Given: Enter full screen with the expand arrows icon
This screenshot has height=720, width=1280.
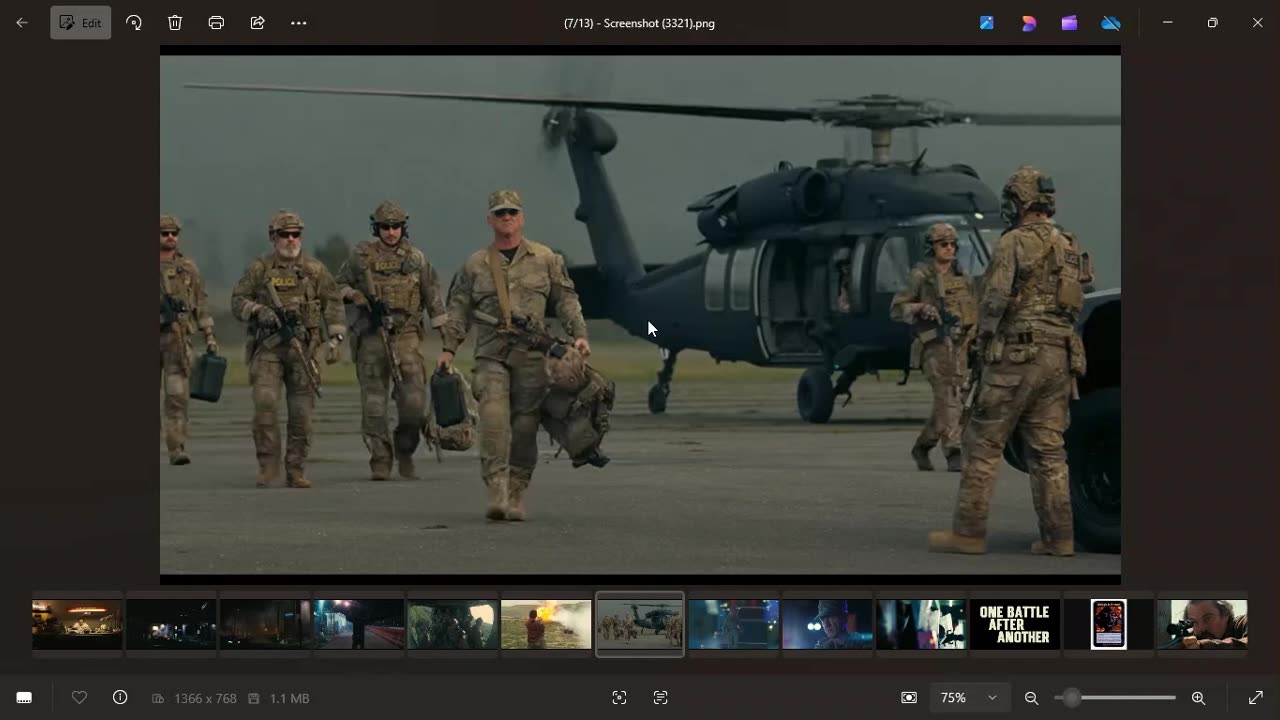Looking at the screenshot, I should 1256,698.
